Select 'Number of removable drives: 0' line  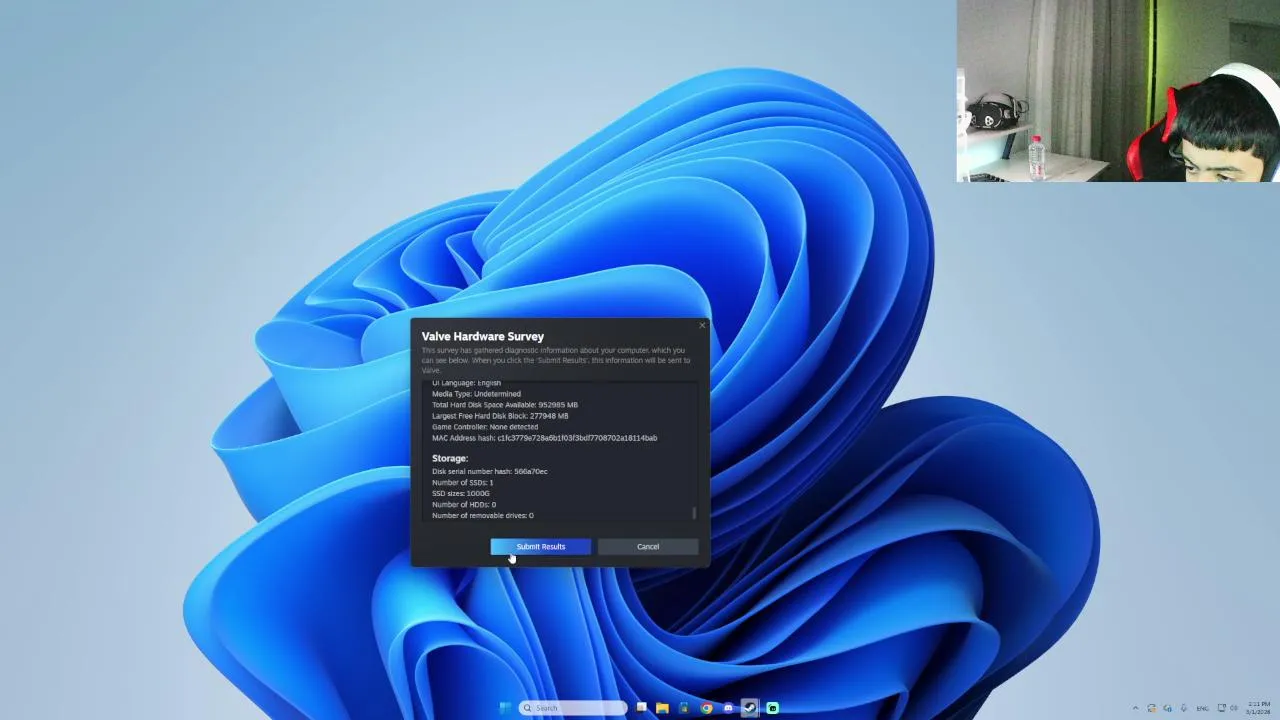(x=483, y=515)
